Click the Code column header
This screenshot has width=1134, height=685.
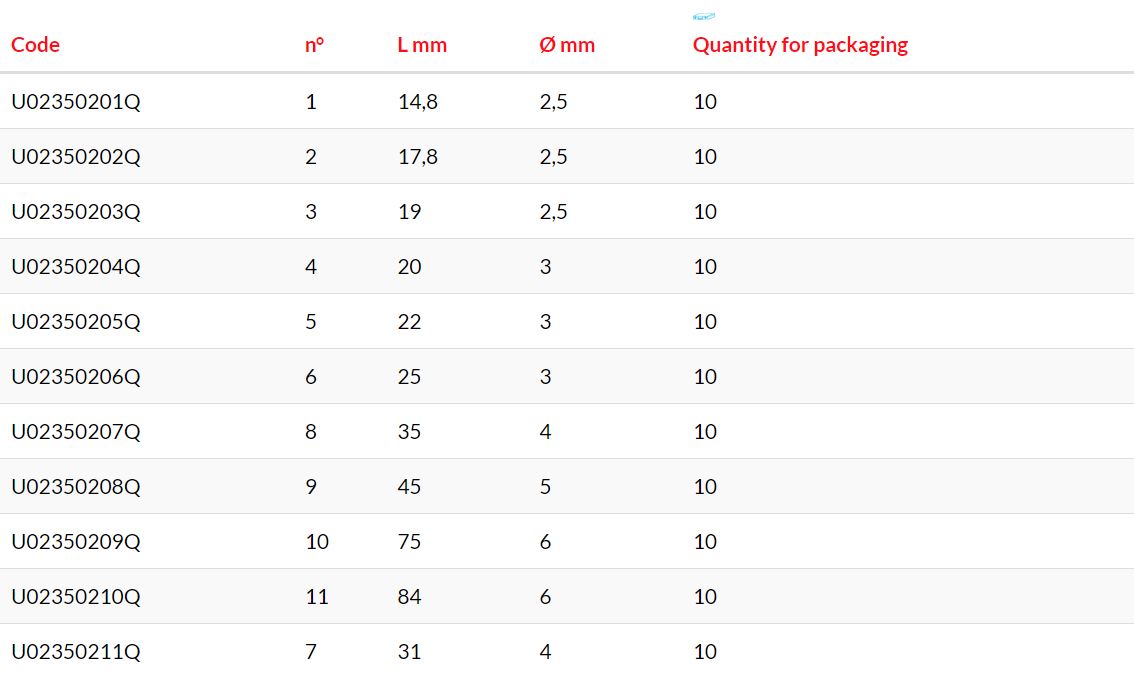[36, 45]
